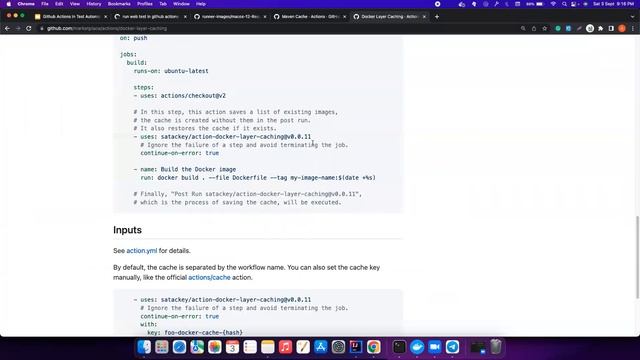
Task: Open Music from the dock
Action: coord(285,347)
